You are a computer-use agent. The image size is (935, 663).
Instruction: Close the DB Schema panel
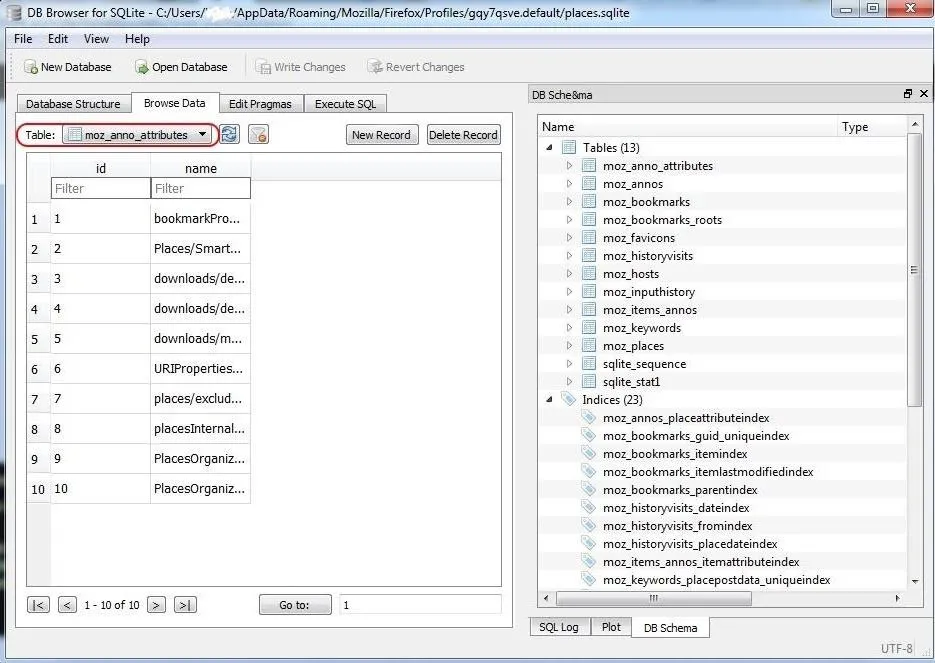click(924, 94)
